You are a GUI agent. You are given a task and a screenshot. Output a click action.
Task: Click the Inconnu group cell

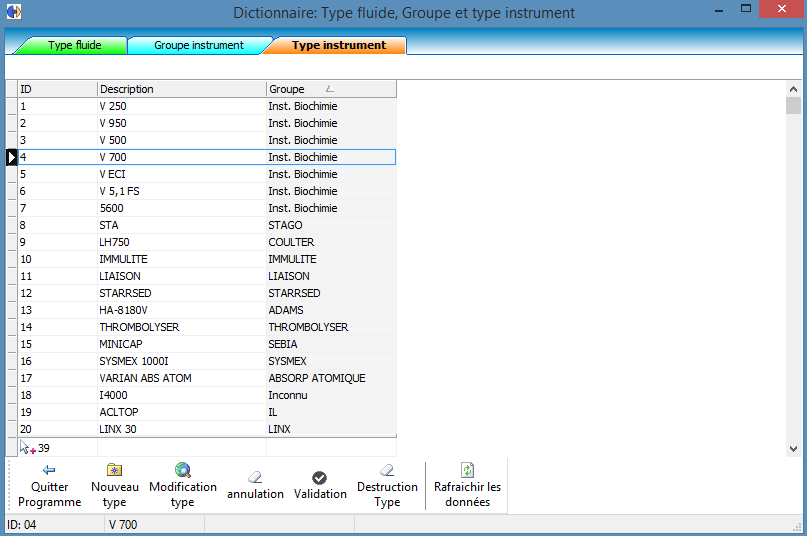[331, 395]
